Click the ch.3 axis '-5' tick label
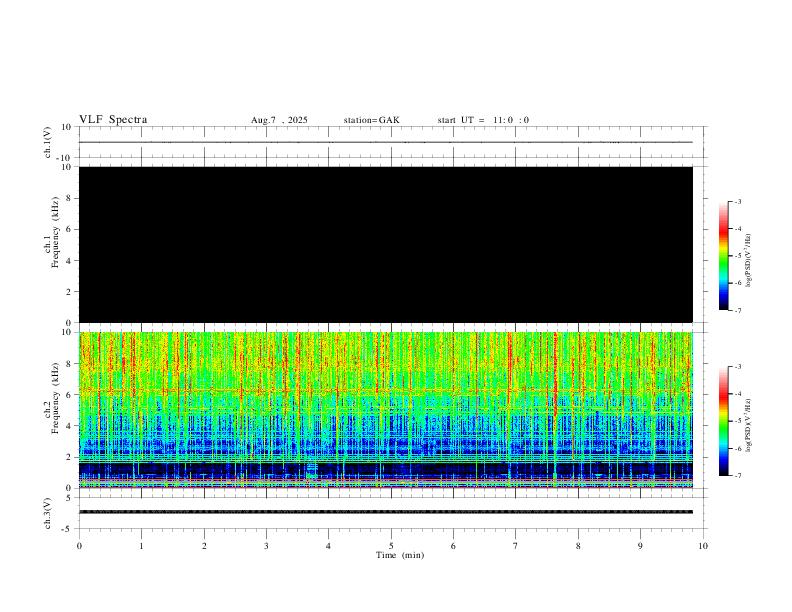The height and width of the screenshot is (612, 792). pyautogui.click(x=68, y=529)
